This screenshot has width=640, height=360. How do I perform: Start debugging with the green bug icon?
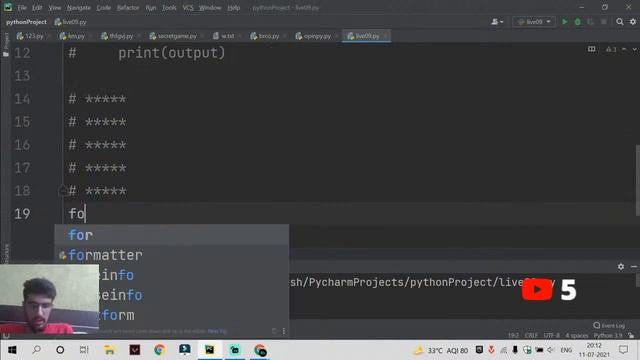point(578,22)
